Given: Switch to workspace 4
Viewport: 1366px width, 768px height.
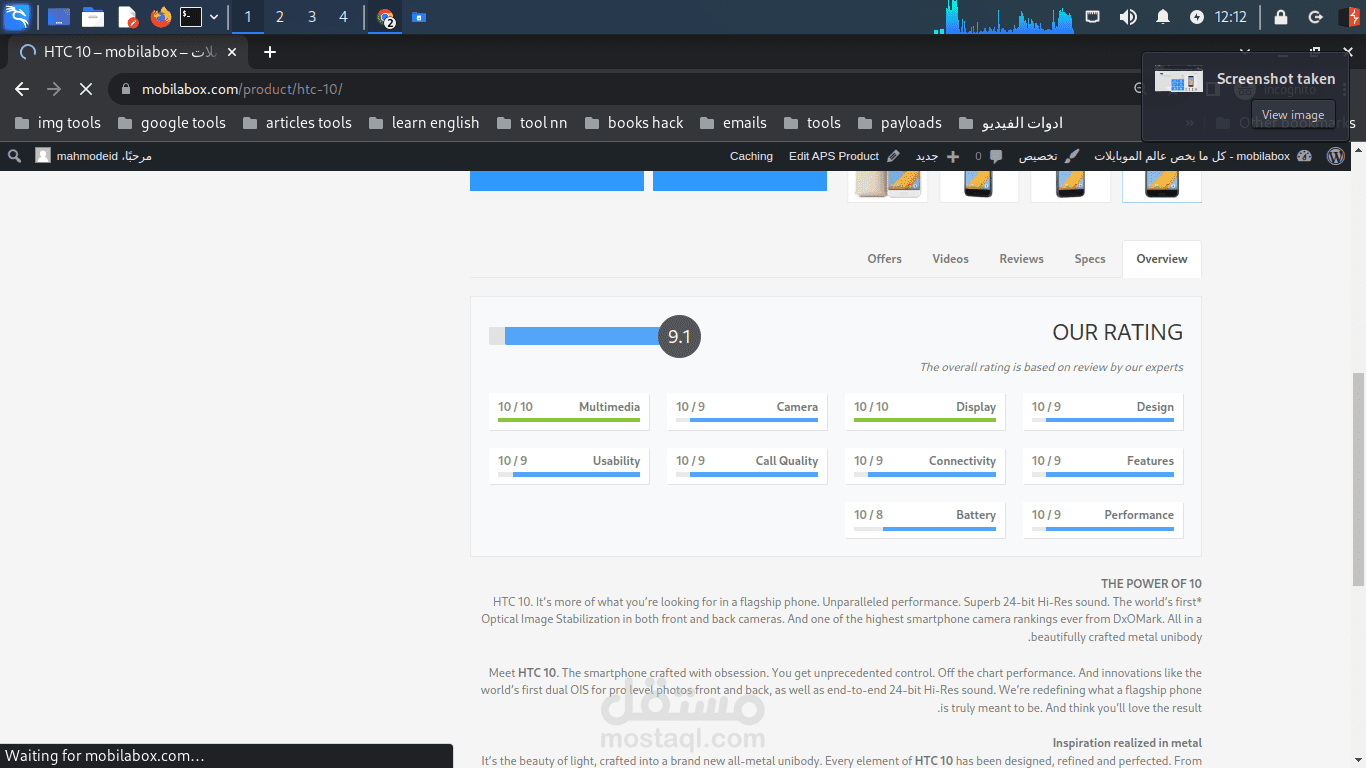Looking at the screenshot, I should [344, 17].
